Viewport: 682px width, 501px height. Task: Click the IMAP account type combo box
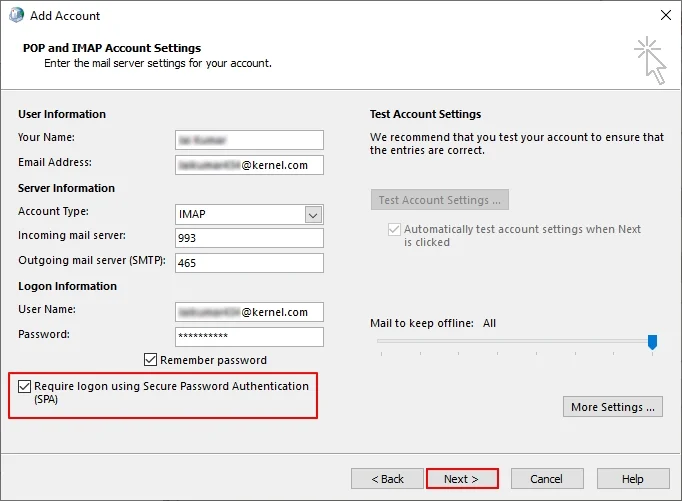point(249,214)
